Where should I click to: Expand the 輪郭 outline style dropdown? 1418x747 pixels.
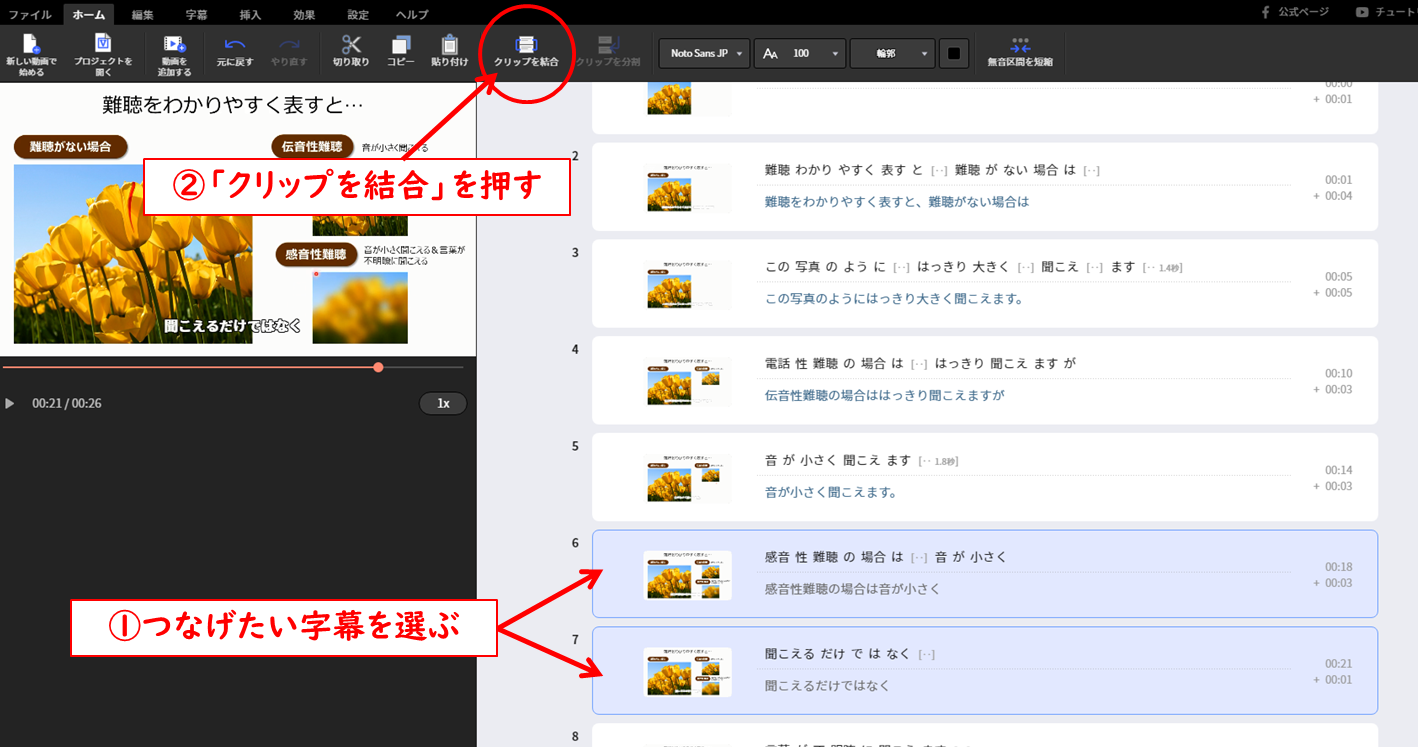pyautogui.click(x=893, y=53)
